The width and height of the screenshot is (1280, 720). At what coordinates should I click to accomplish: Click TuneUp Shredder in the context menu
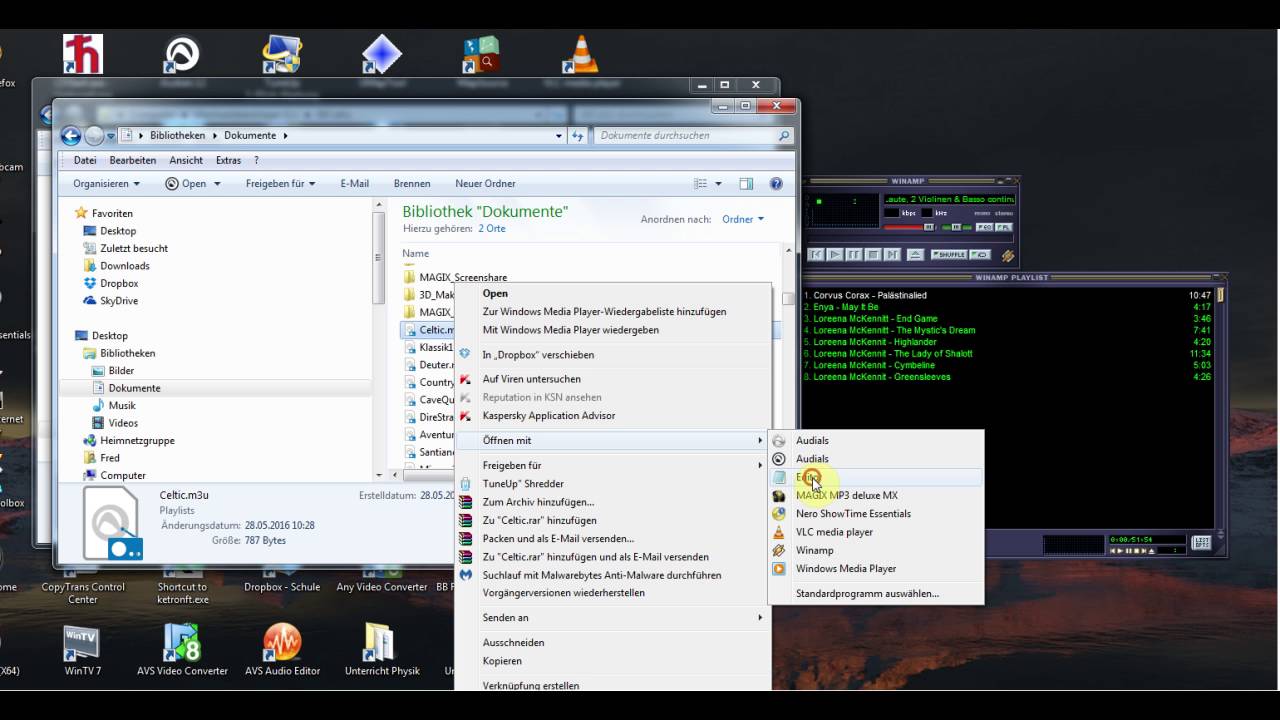[x=612, y=483]
